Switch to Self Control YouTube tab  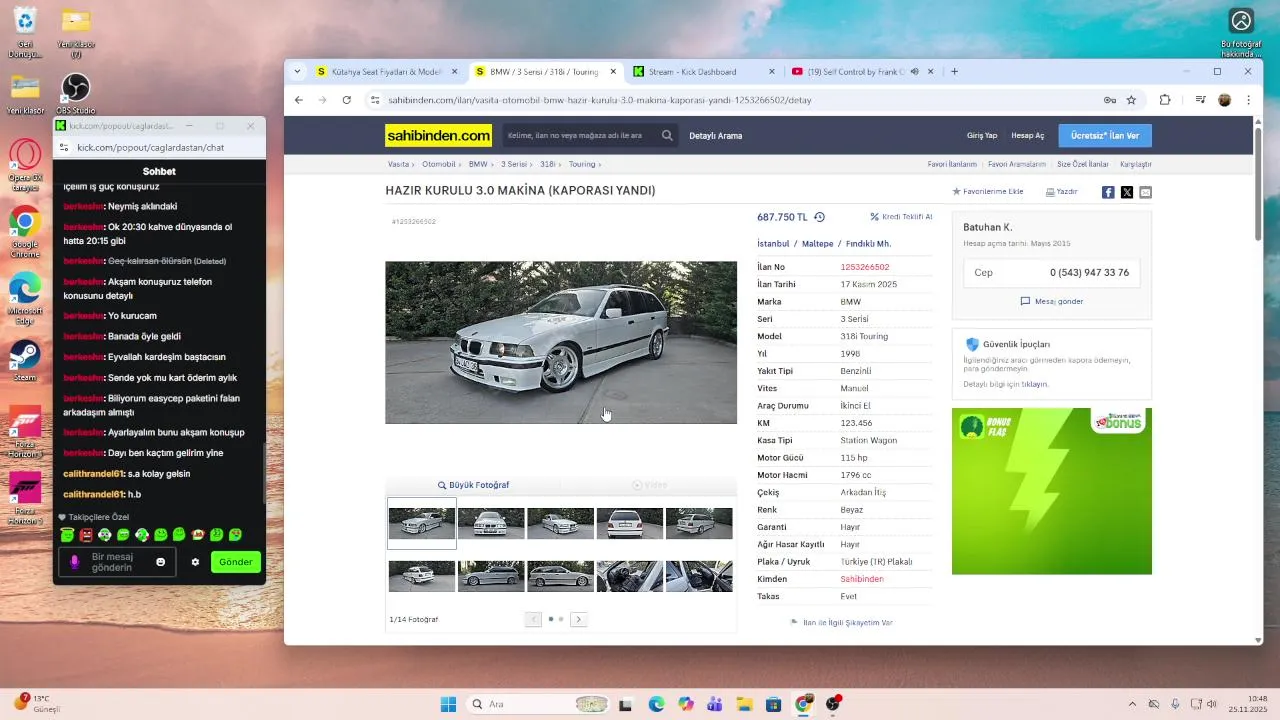861,72
